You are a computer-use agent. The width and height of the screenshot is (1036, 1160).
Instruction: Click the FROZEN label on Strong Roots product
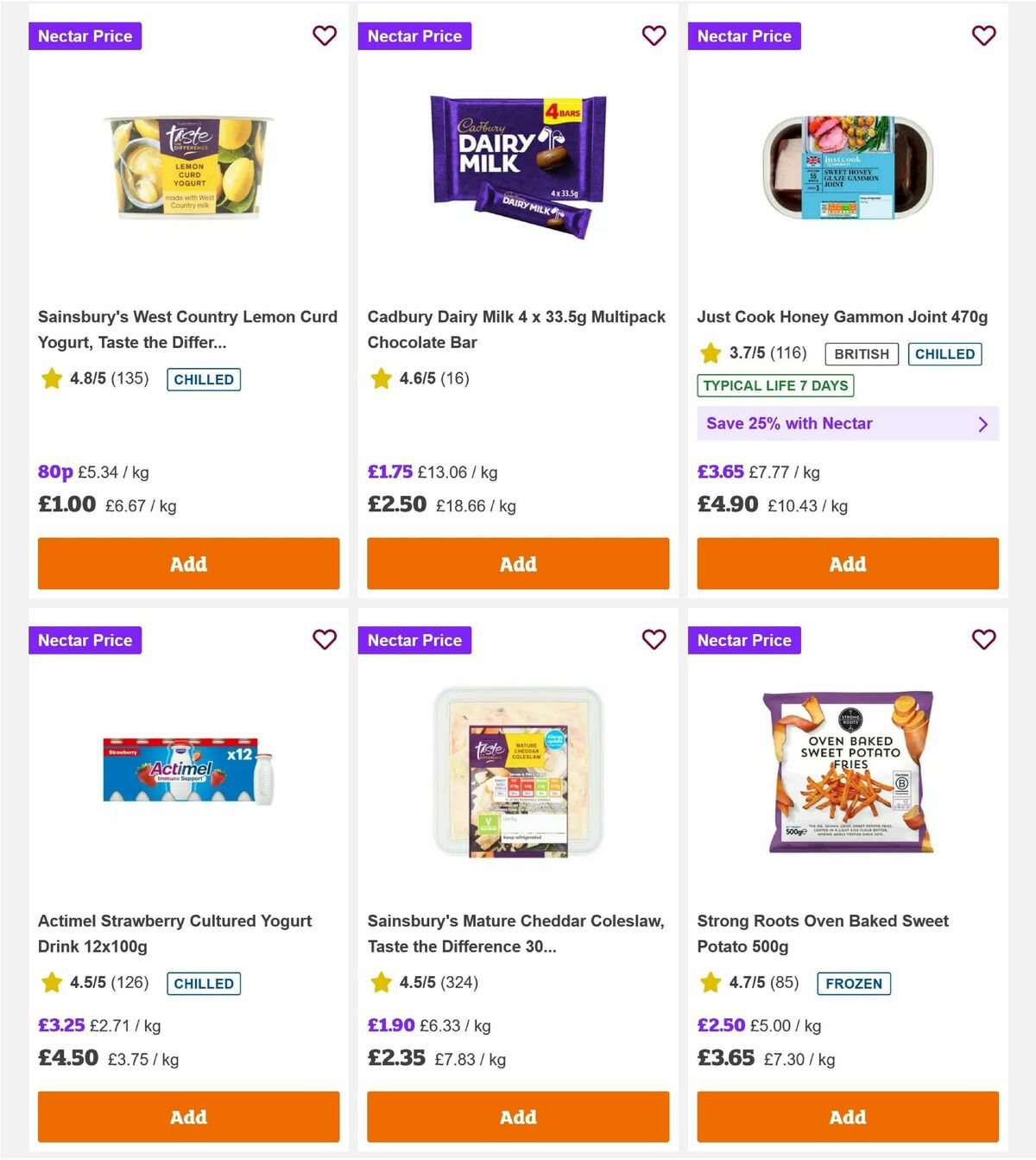pos(854,983)
